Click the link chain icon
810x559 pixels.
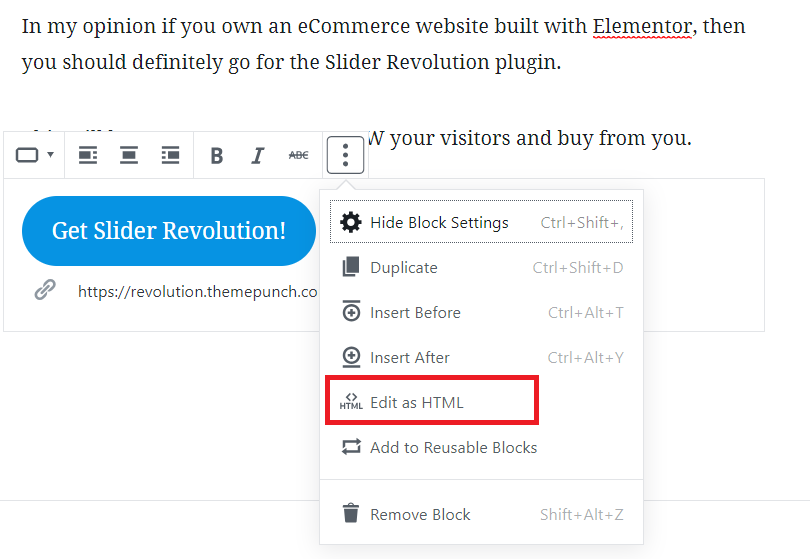(x=45, y=290)
